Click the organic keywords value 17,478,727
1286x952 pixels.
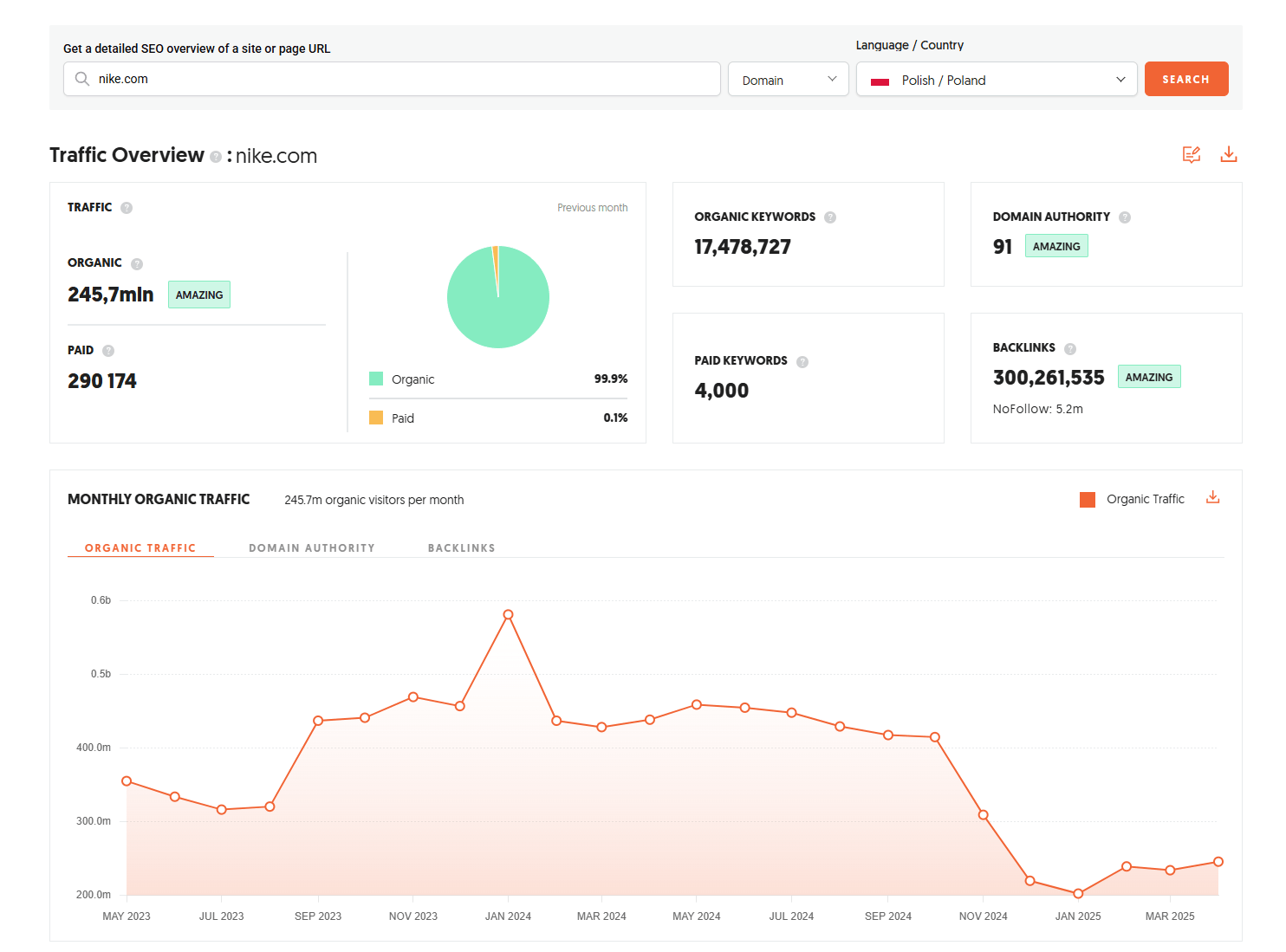pyautogui.click(x=743, y=247)
